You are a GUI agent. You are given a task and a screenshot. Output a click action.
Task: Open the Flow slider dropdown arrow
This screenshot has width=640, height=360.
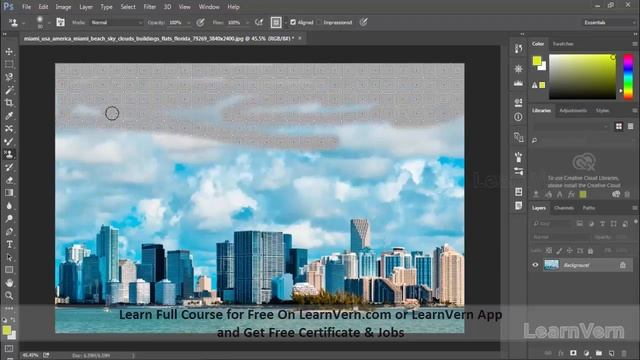click(247, 23)
